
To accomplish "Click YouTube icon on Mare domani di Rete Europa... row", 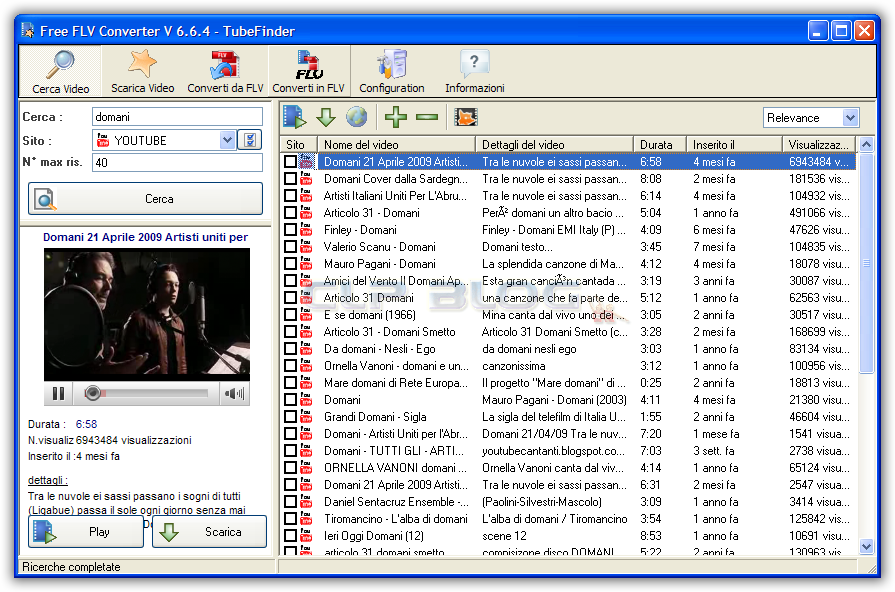I will click(306, 383).
